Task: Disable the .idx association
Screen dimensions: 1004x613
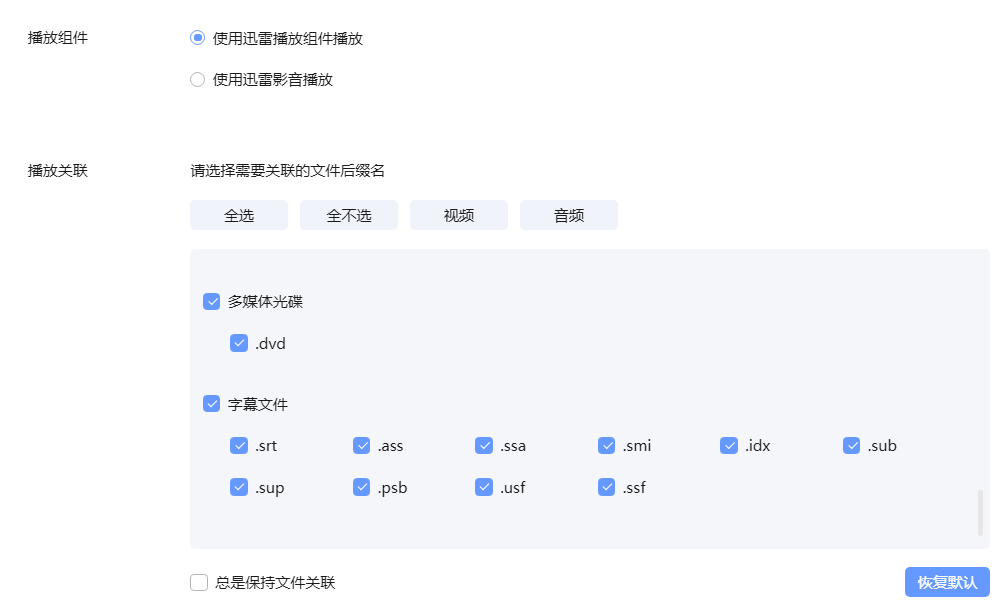Action: coord(730,445)
